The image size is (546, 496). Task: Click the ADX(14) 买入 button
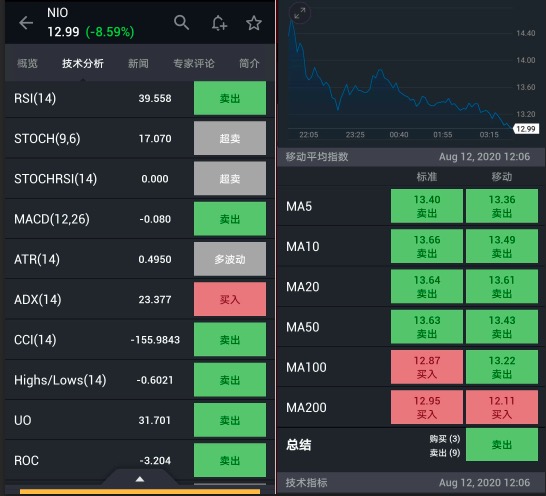pos(230,299)
